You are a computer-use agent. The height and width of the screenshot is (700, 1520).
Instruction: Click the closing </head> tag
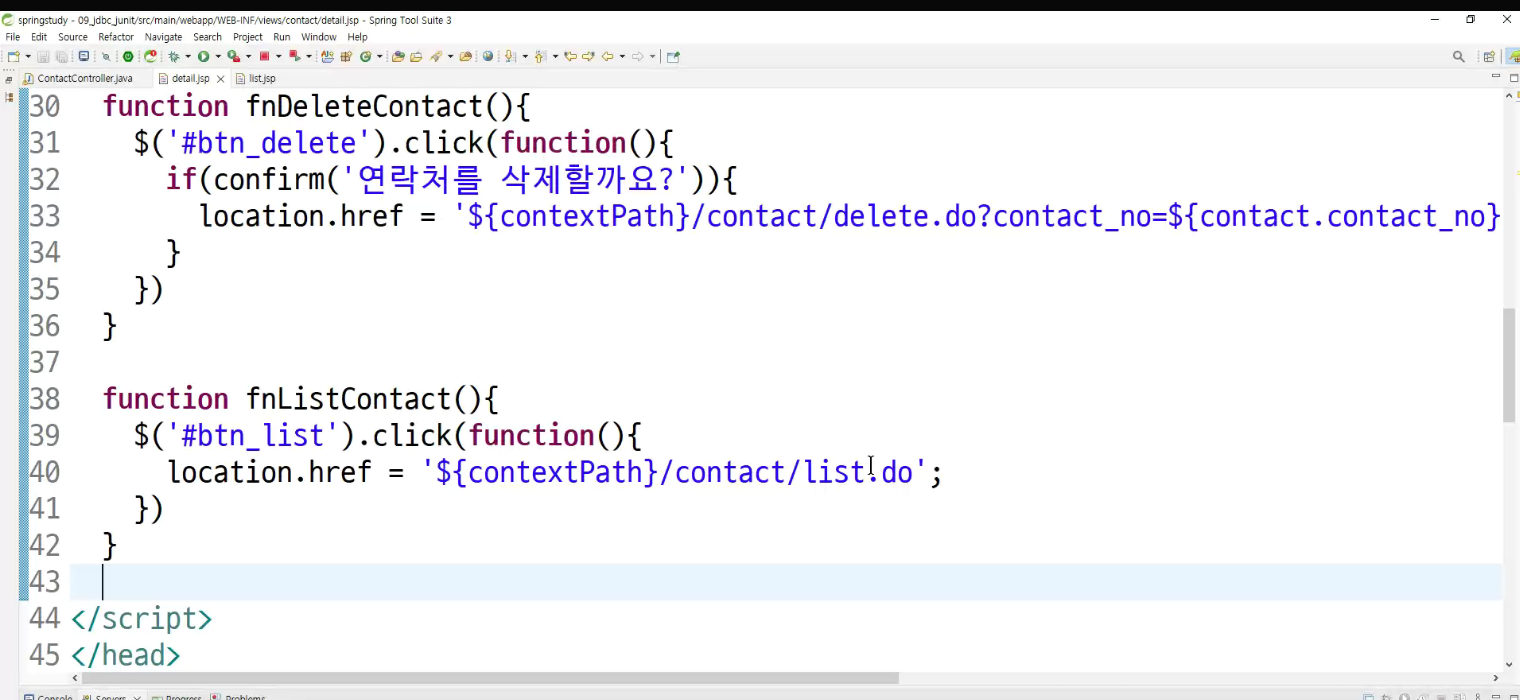(x=125, y=656)
